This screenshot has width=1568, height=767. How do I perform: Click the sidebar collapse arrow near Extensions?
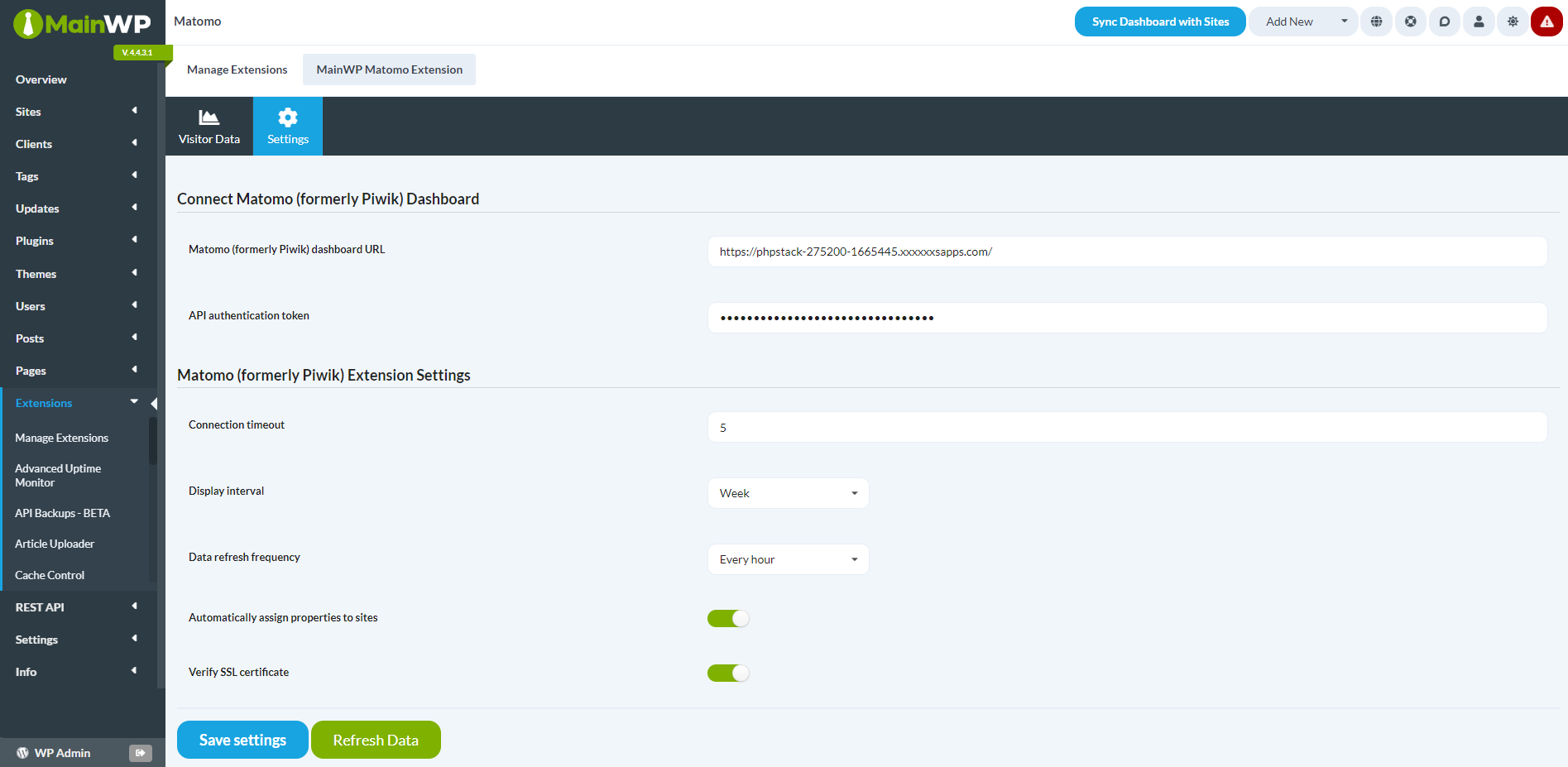point(154,404)
